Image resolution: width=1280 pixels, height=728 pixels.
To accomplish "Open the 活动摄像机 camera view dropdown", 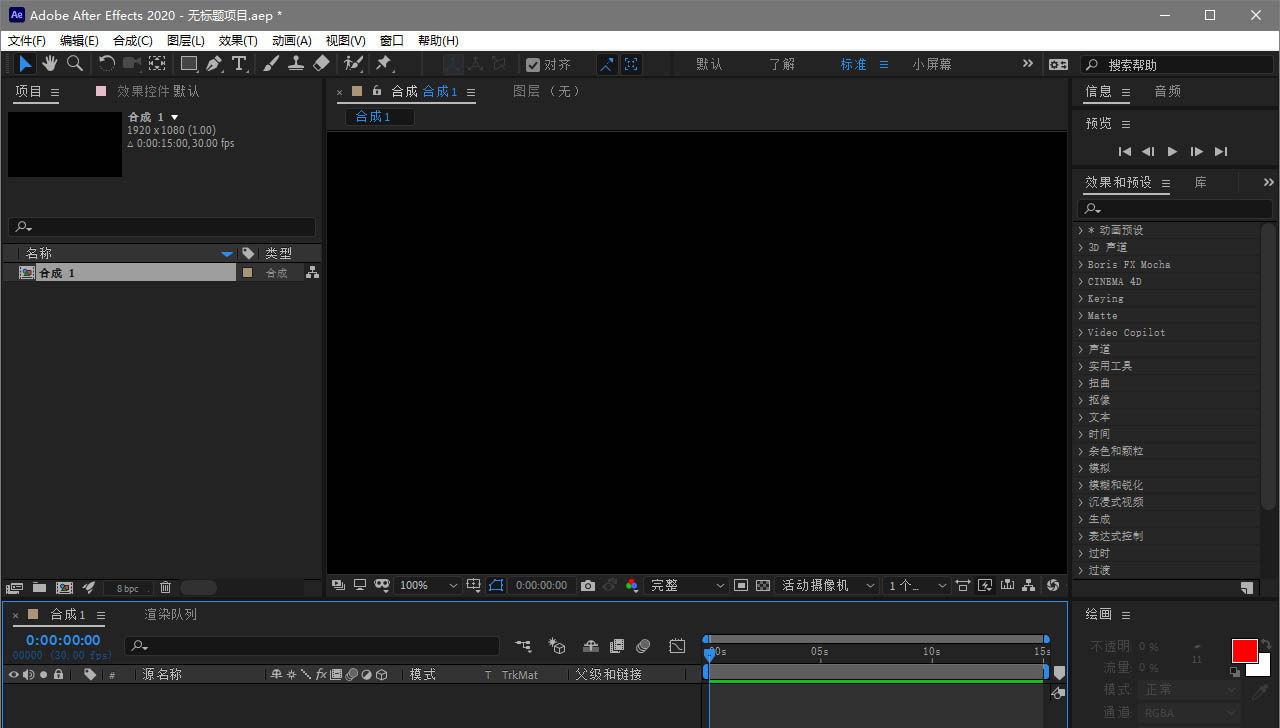I will [828, 585].
